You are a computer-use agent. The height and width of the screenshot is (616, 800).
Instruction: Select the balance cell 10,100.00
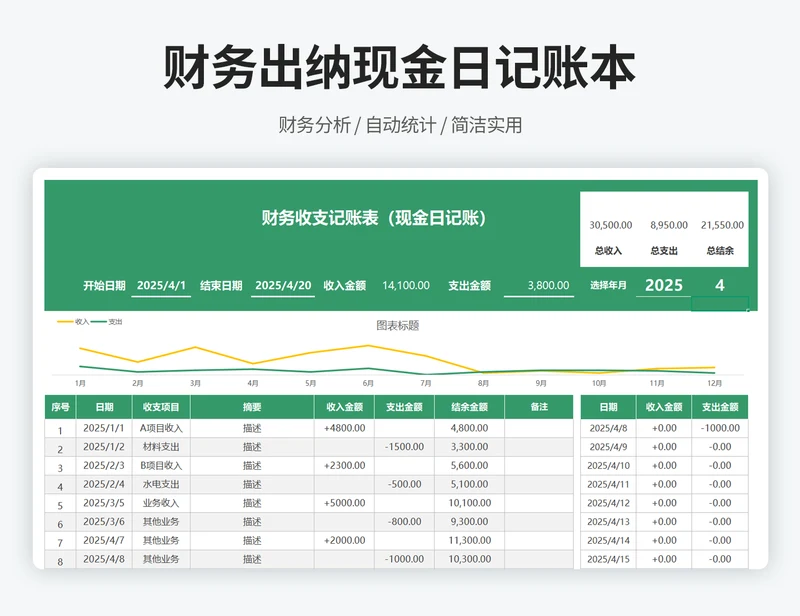tap(469, 503)
